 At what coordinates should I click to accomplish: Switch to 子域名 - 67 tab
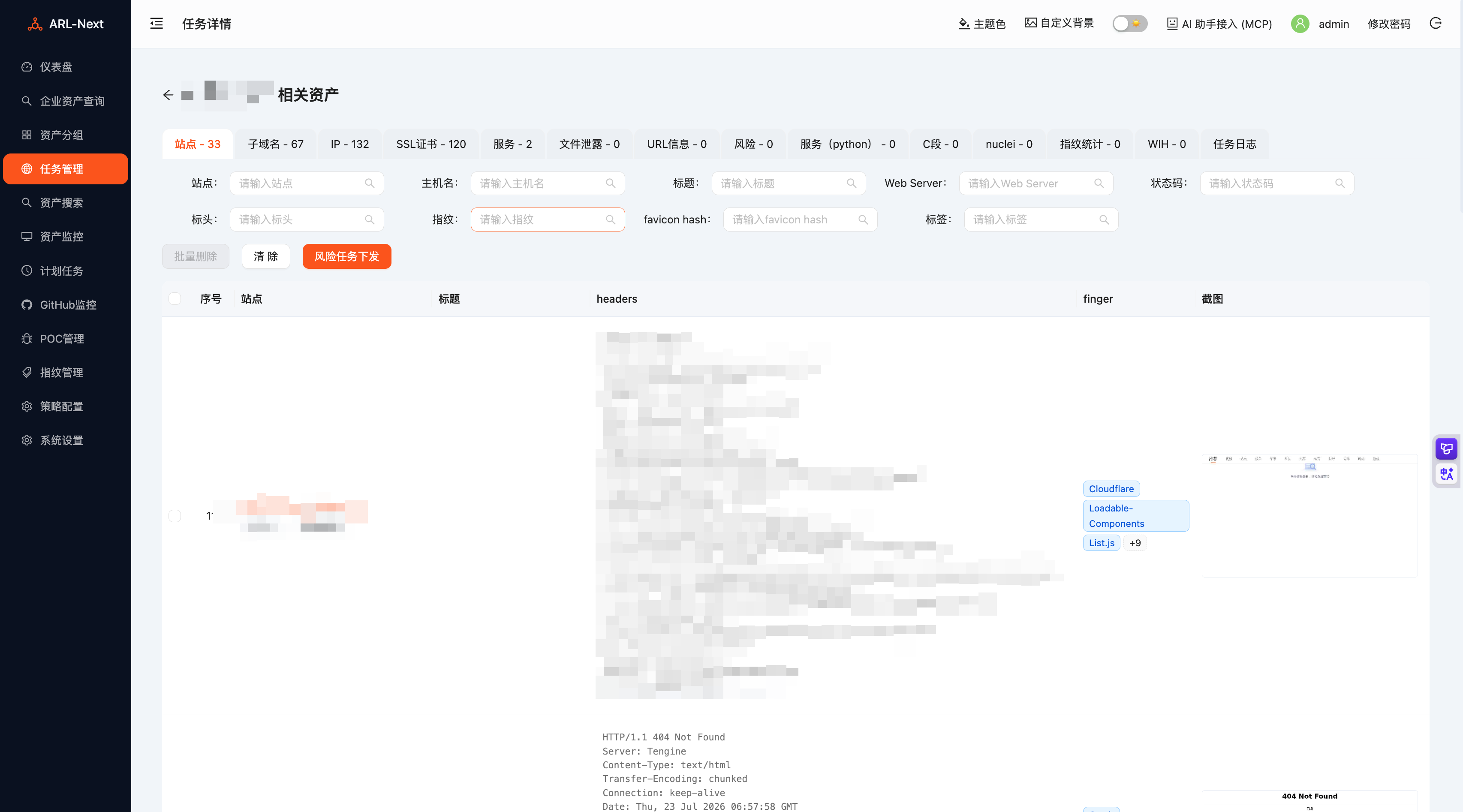pos(275,144)
